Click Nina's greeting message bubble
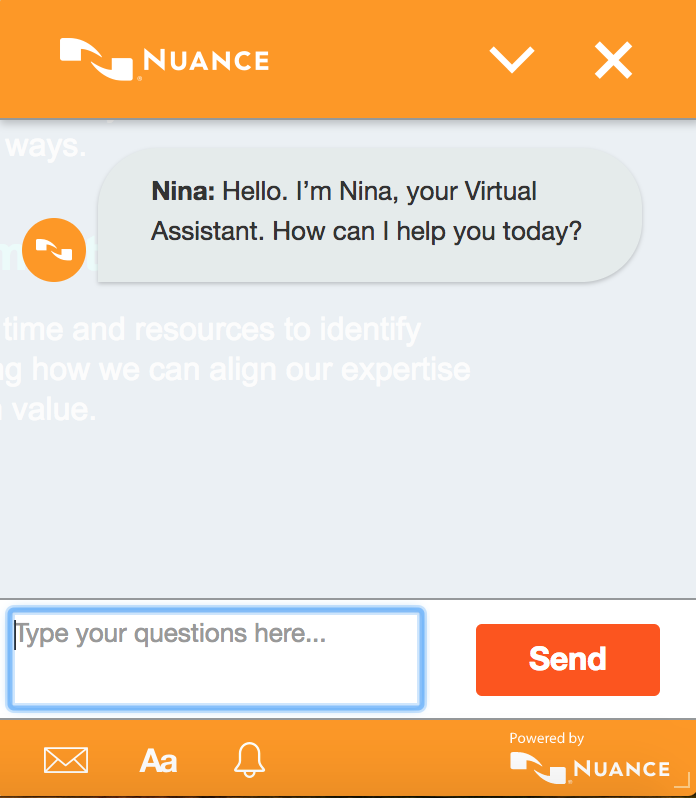Viewport: 696px width, 798px height. (x=370, y=214)
